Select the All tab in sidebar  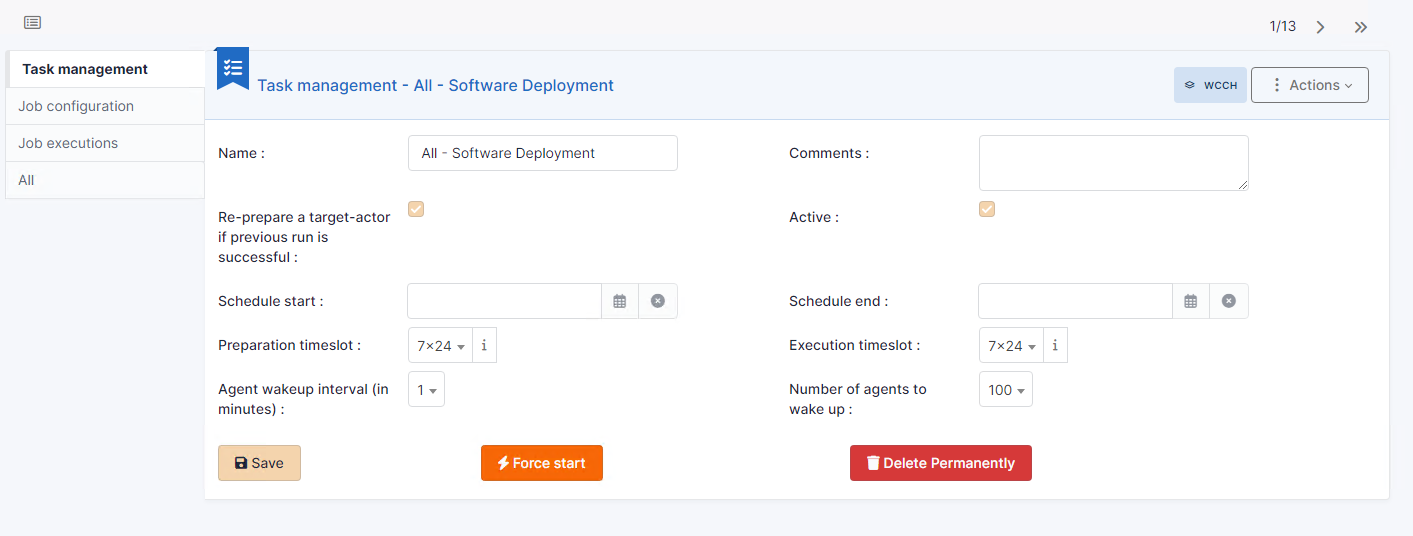(105, 180)
